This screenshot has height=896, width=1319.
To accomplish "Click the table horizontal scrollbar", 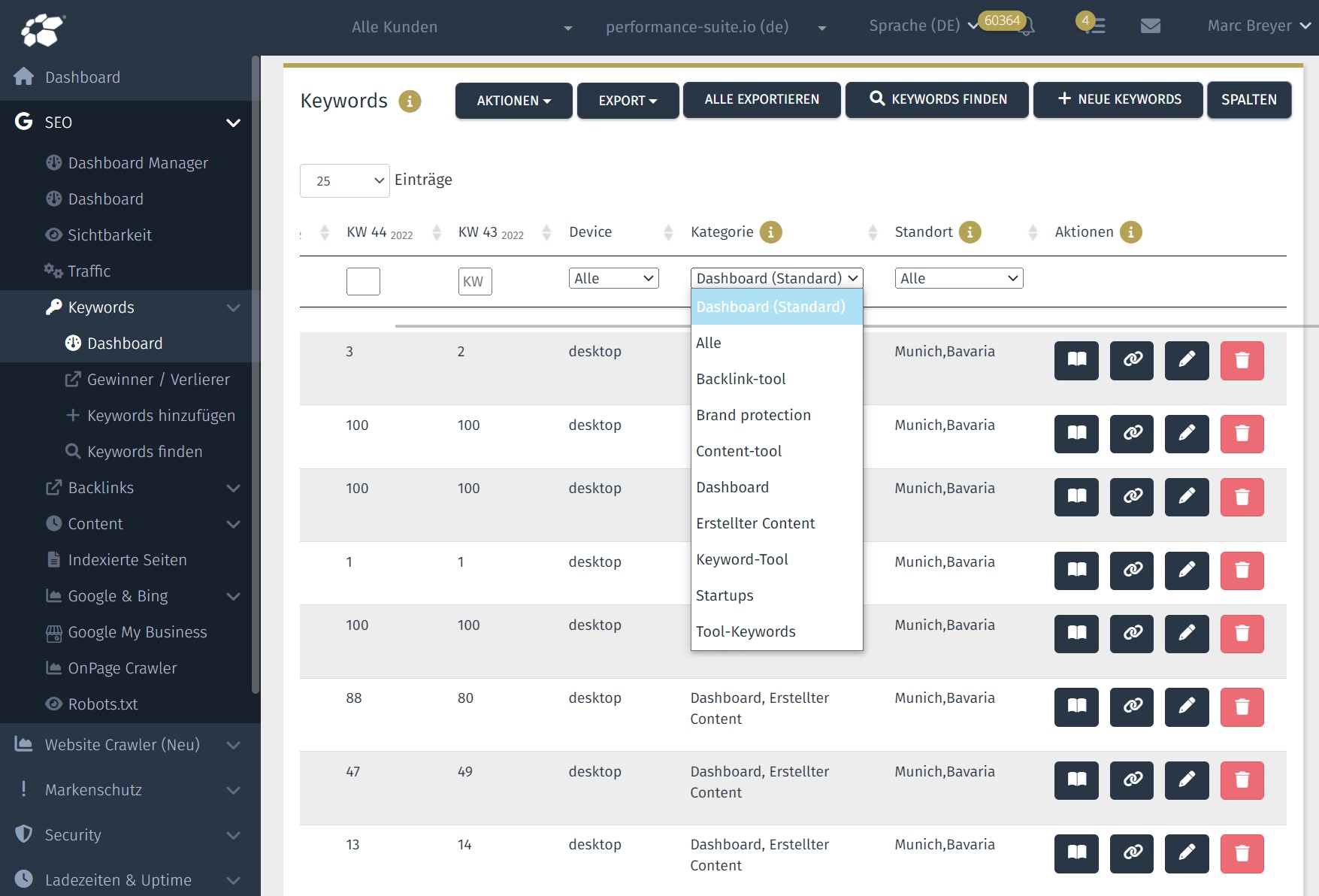I will click(x=856, y=326).
